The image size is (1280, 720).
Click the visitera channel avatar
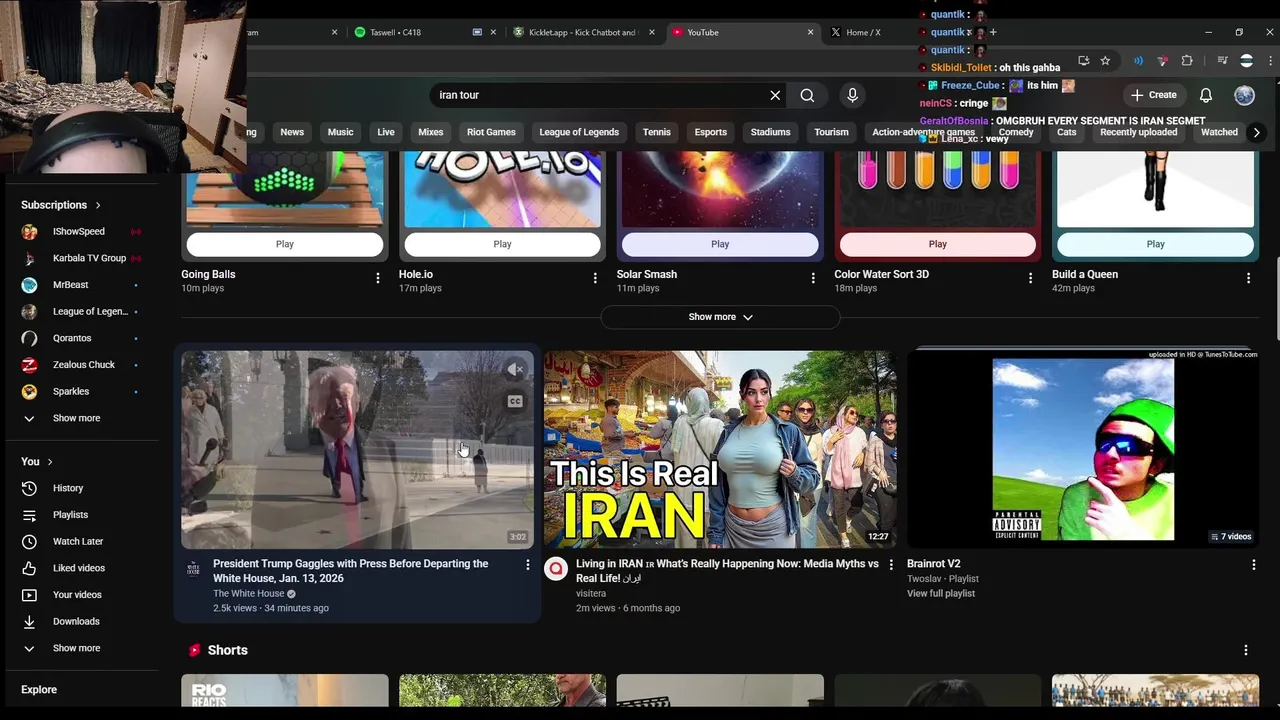[556, 569]
